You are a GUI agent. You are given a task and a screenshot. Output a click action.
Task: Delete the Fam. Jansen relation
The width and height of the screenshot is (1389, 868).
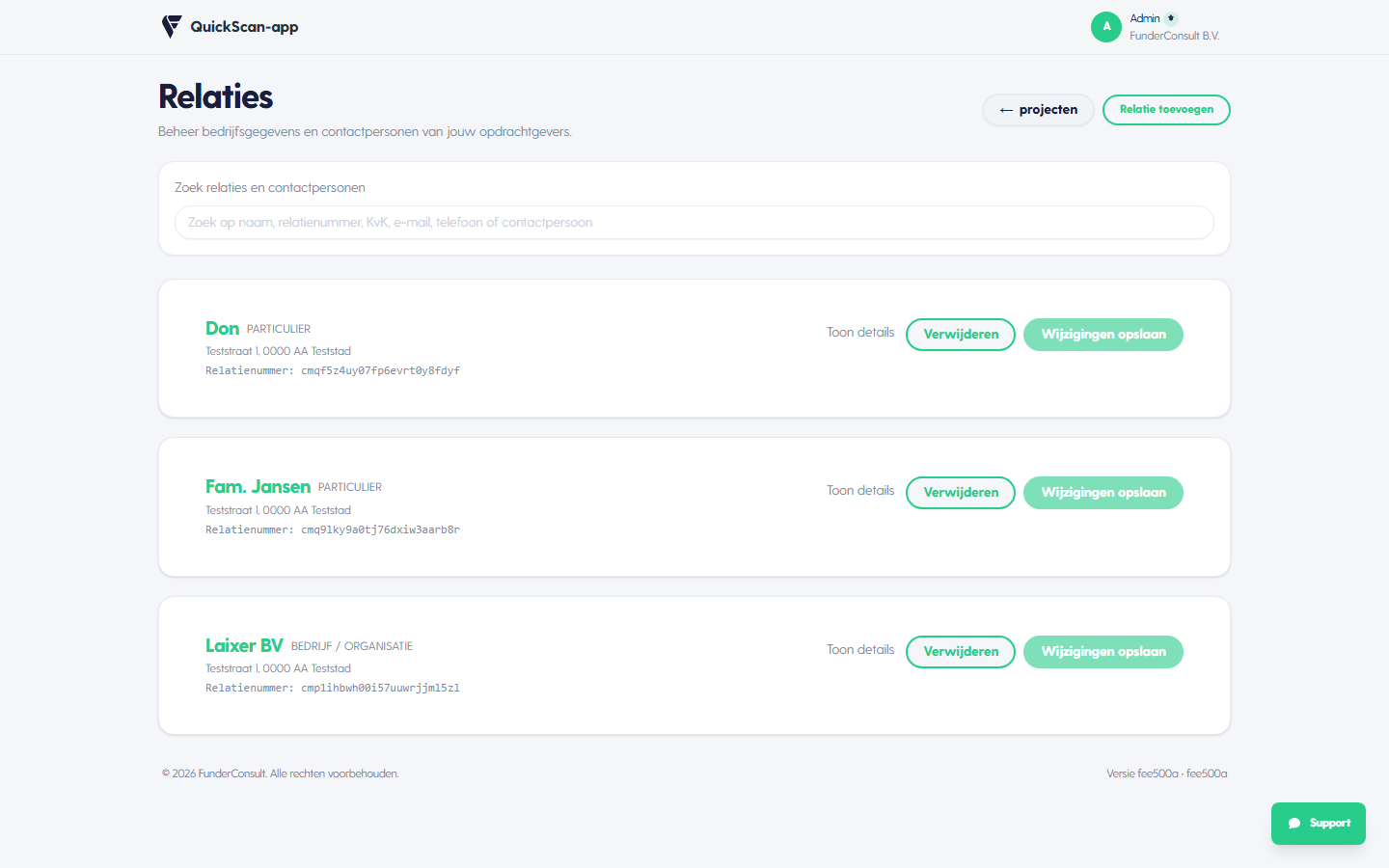pyautogui.click(x=961, y=493)
